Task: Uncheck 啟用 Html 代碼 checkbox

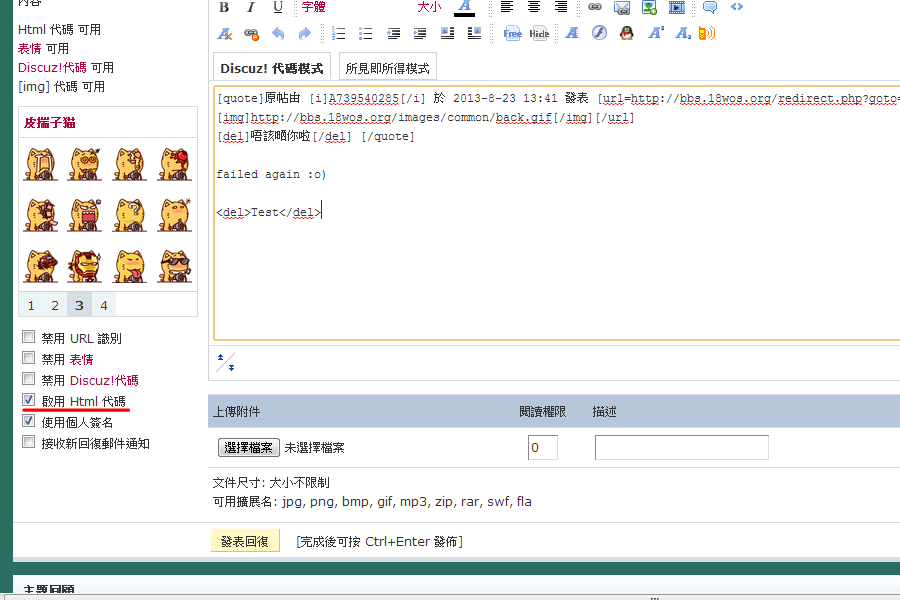Action: [x=28, y=400]
